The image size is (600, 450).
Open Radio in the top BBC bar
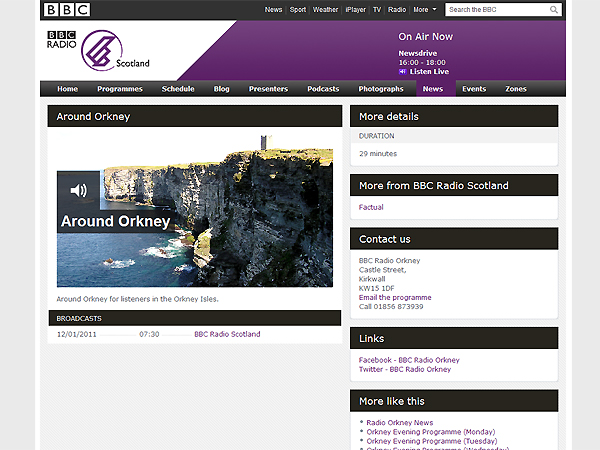[x=397, y=10]
